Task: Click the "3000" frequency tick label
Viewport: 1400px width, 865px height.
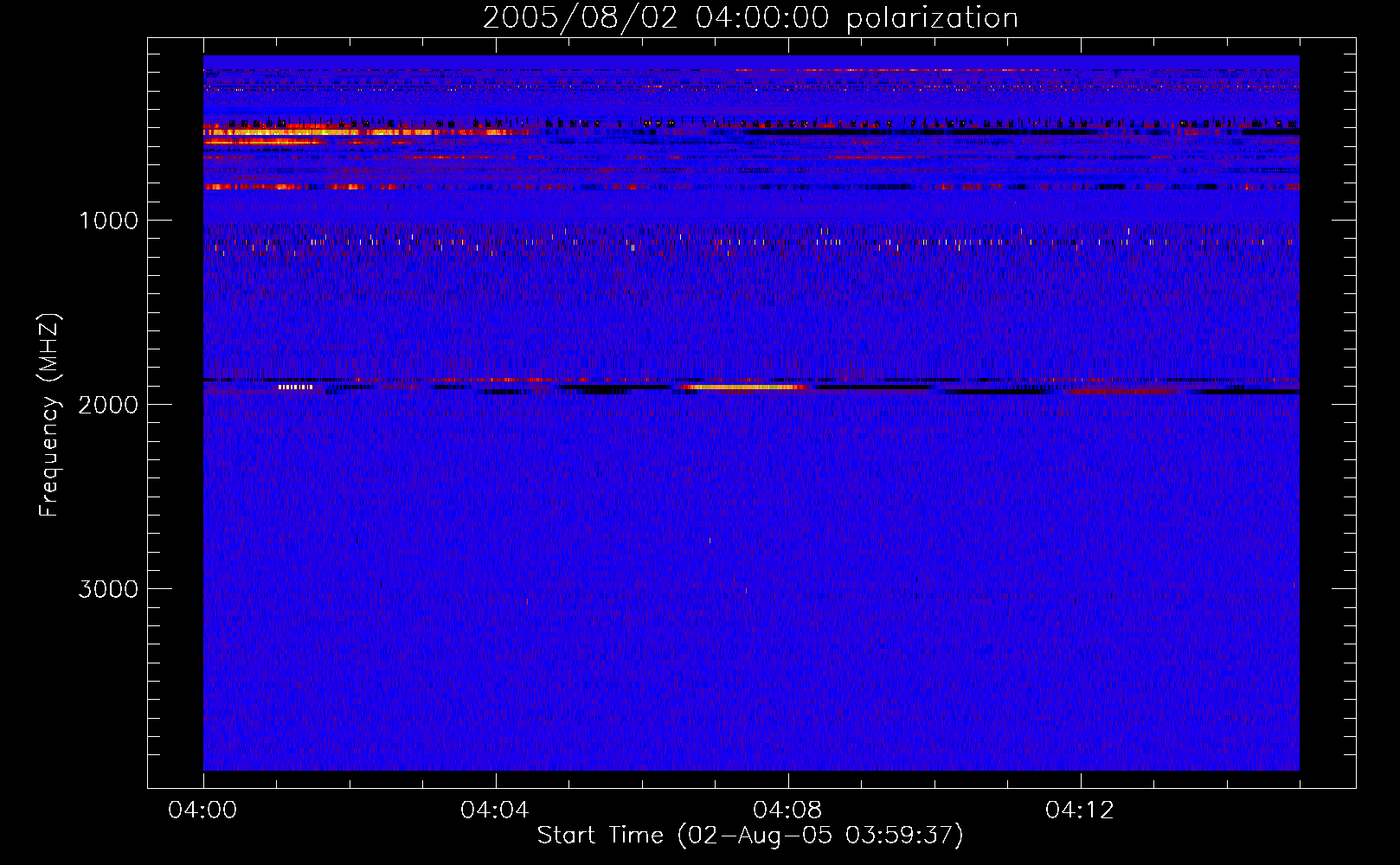Action: tap(108, 589)
